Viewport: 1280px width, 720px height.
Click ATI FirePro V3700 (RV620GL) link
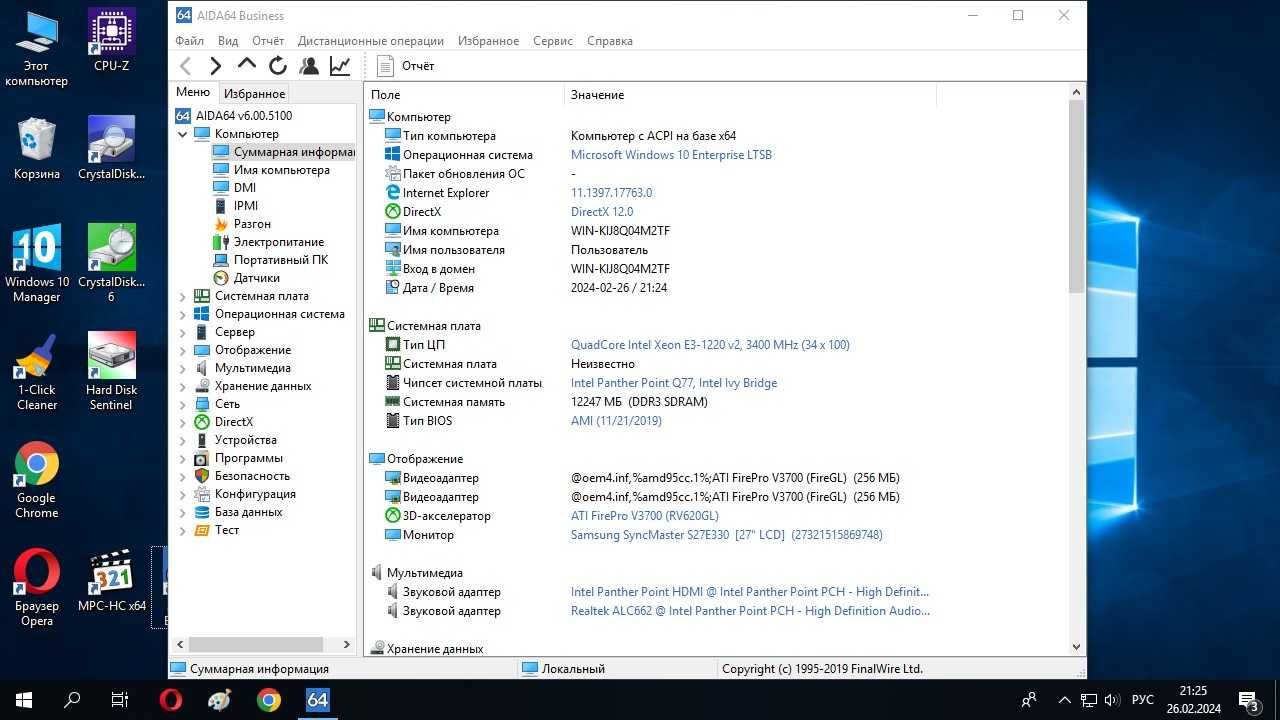645,516
